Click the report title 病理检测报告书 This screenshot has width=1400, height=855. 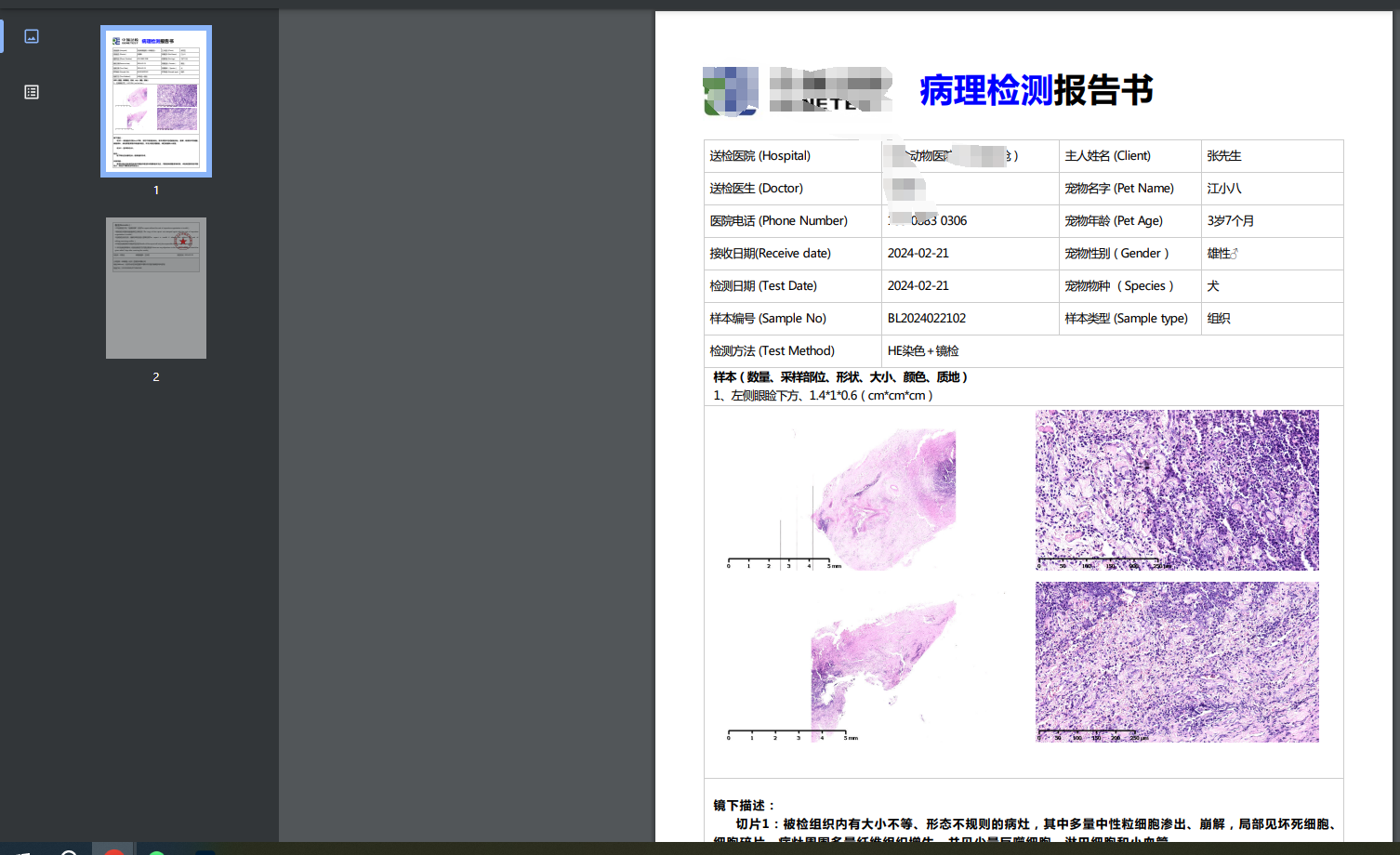pos(1037,90)
